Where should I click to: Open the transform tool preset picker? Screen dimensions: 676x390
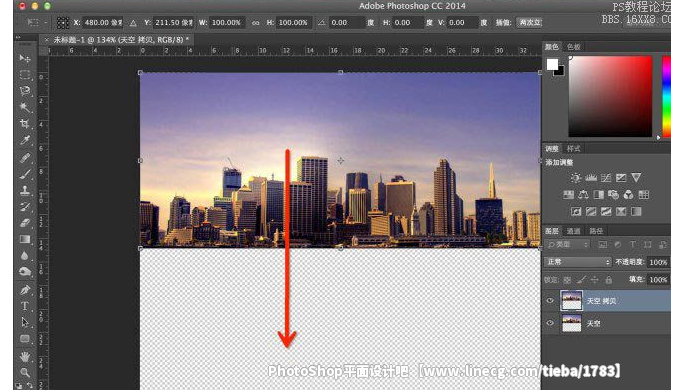point(37,22)
